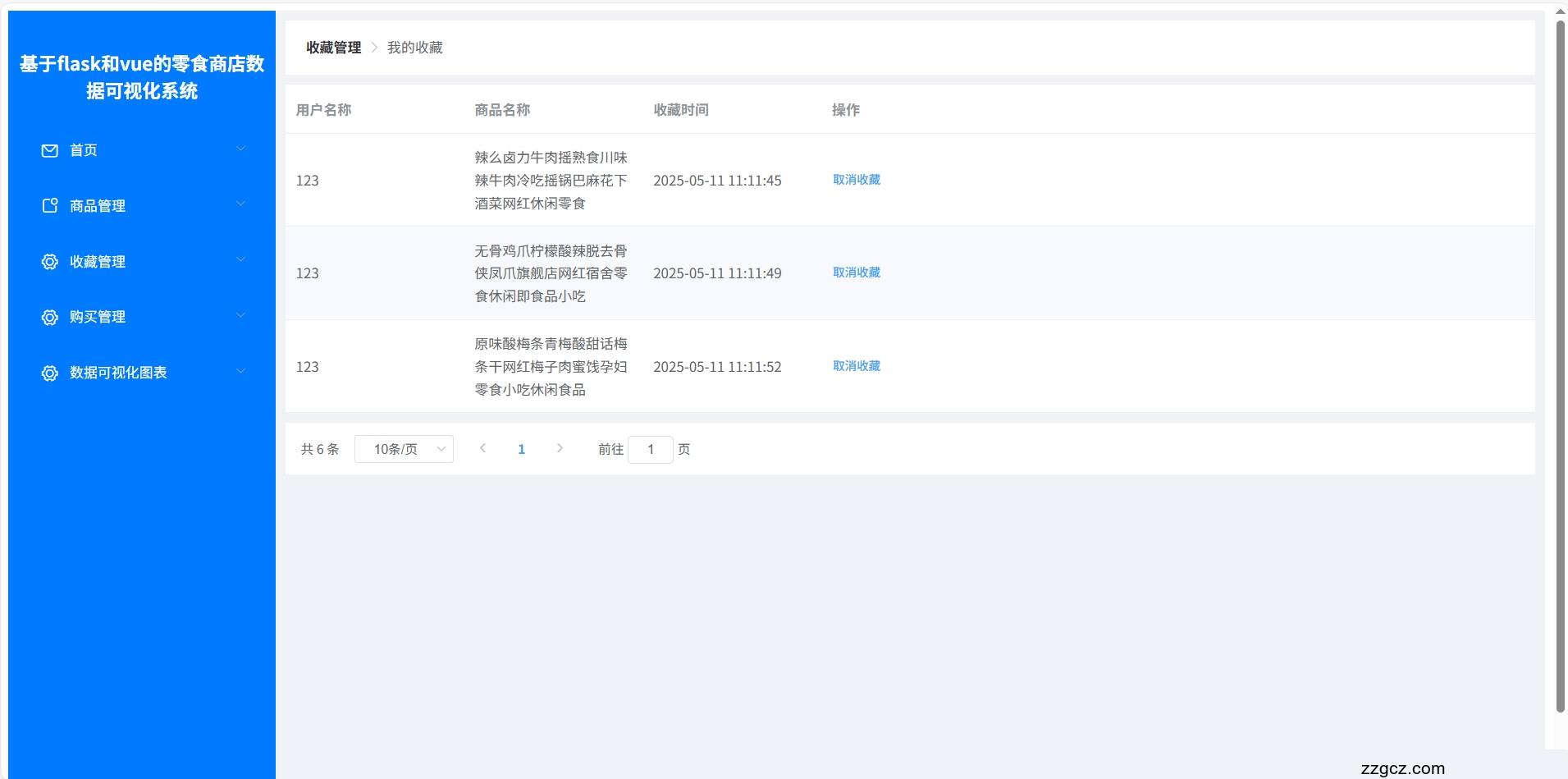Expand the 商品管理 submenu arrow
Image resolution: width=1568 pixels, height=779 pixels.
(240, 204)
